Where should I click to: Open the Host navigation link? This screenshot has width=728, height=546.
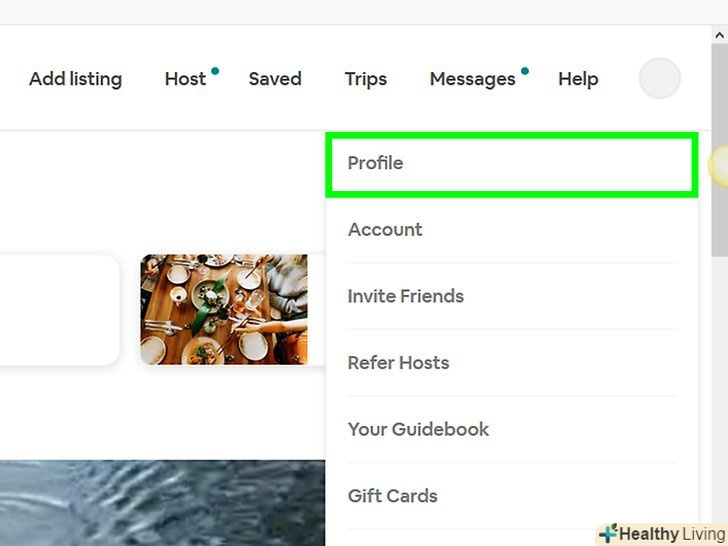point(185,79)
